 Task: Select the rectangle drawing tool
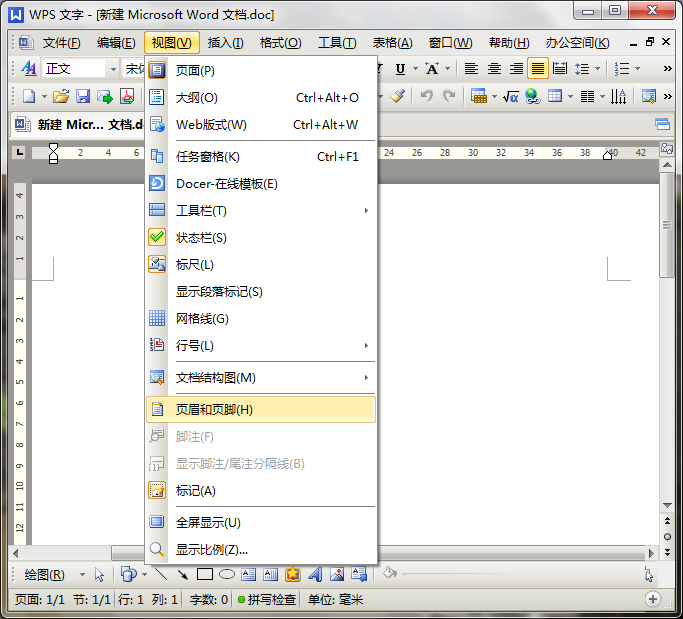pyautogui.click(x=205, y=574)
